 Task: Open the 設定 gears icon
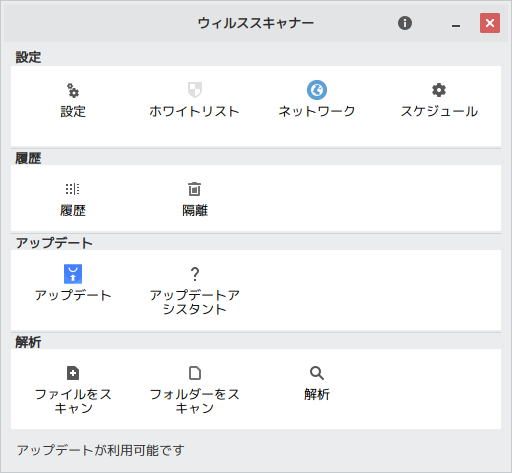[73, 90]
